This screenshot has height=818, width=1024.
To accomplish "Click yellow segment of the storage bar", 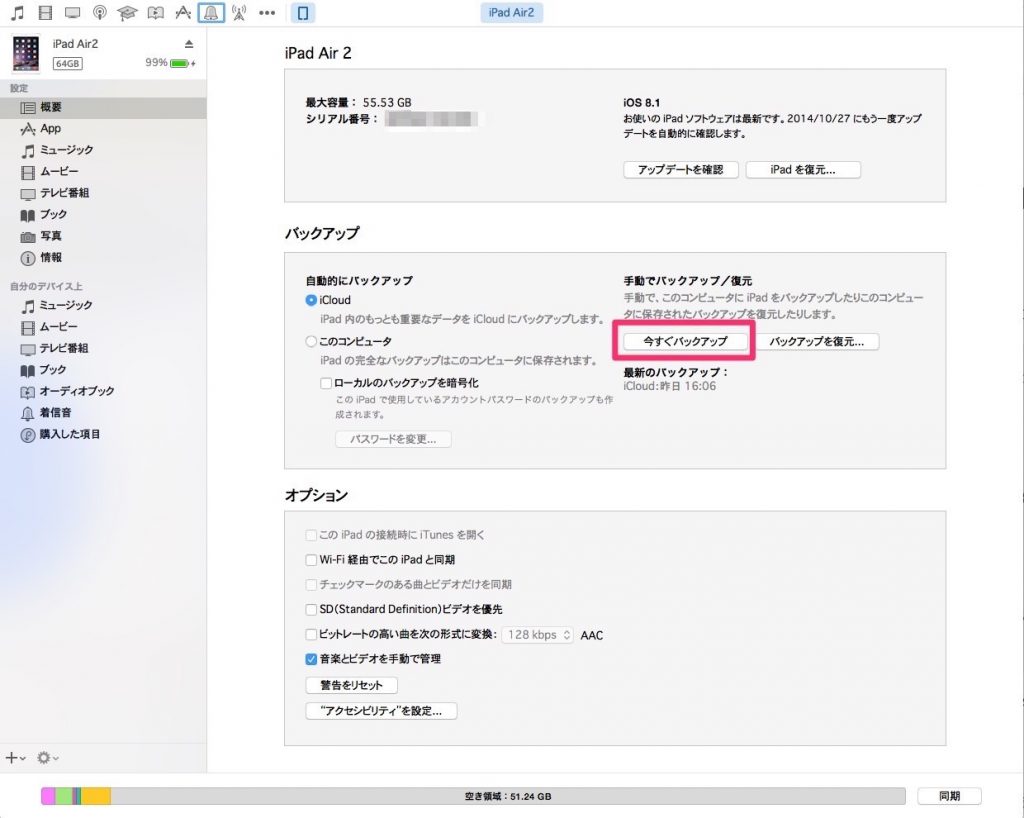I will 96,796.
